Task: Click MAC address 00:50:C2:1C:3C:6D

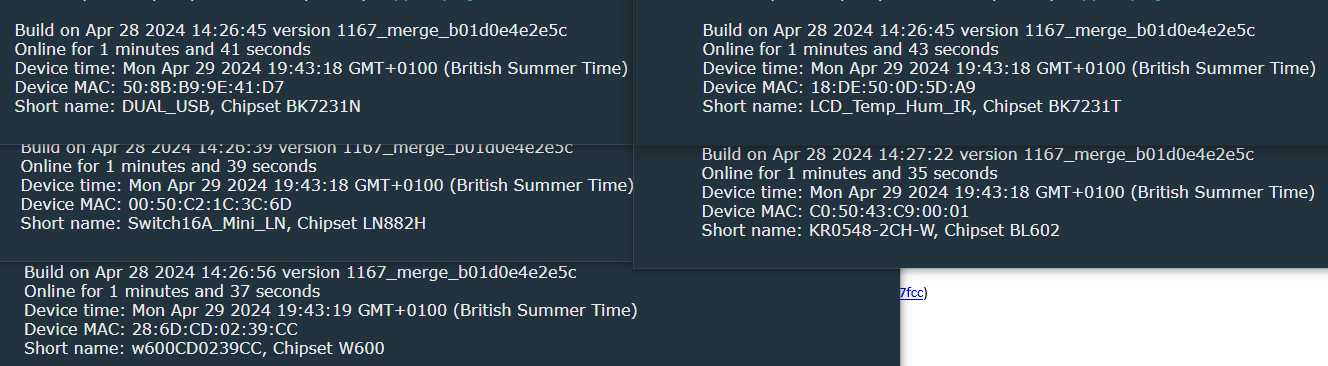Action: [x=210, y=204]
